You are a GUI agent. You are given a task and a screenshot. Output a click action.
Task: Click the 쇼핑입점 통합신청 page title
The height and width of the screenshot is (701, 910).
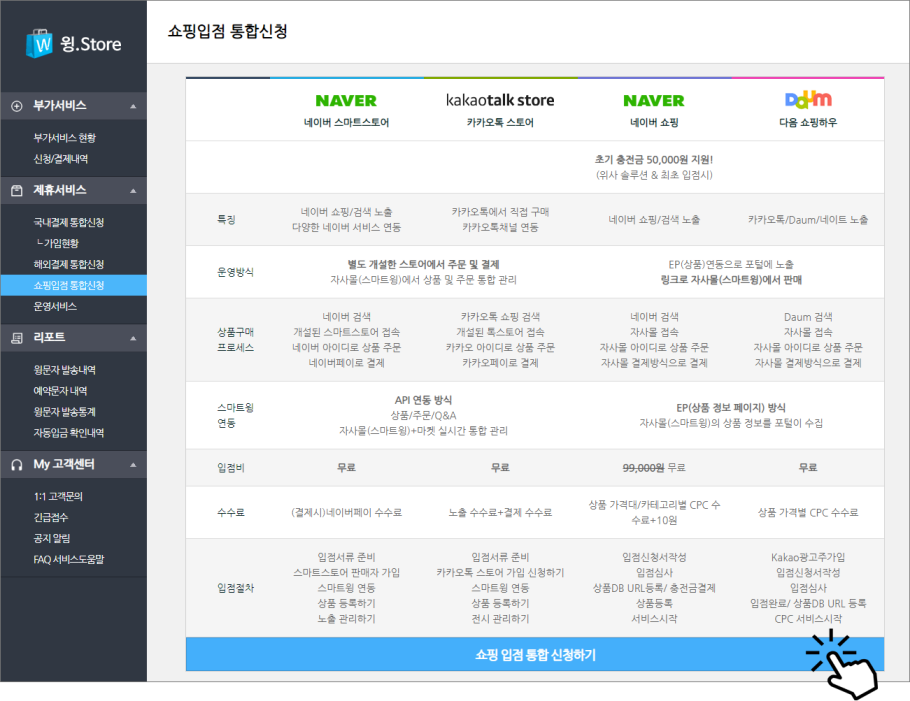click(228, 31)
